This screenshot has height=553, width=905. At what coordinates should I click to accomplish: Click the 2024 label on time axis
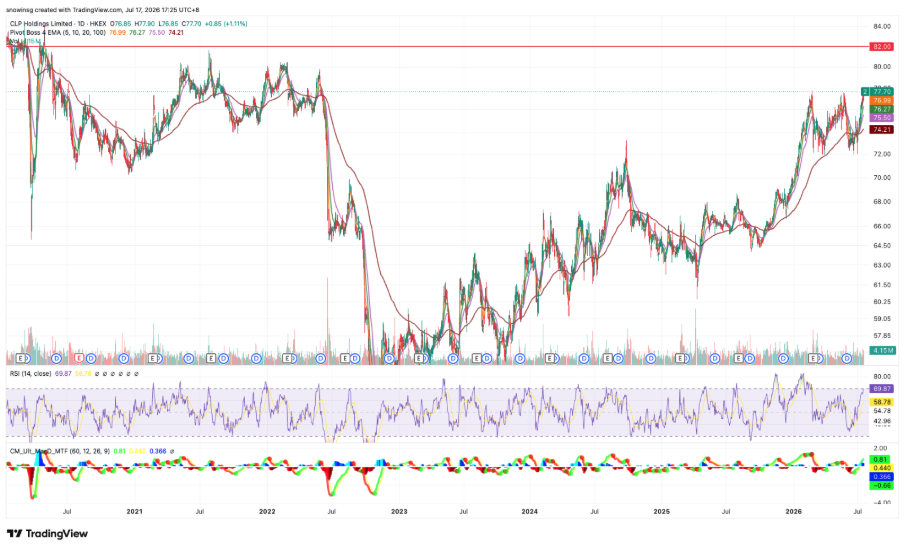(x=529, y=511)
